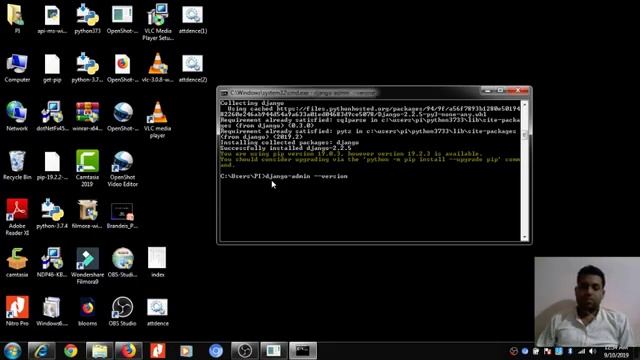This screenshot has width=640, height=360.
Task: Launch Google Chrome from the taskbar
Action: coord(70,351)
